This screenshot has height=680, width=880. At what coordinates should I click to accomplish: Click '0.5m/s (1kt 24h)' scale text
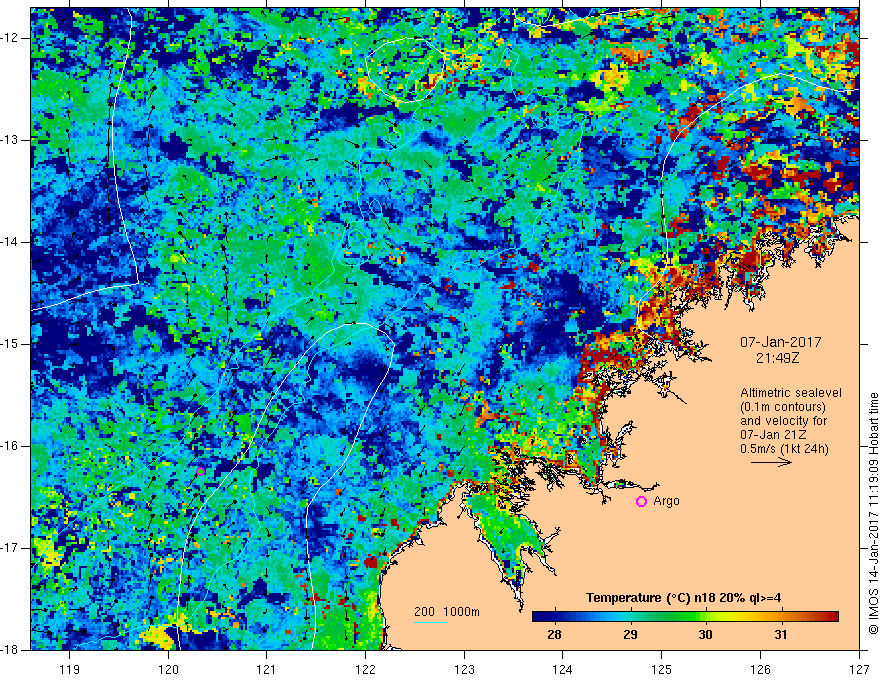click(x=784, y=449)
